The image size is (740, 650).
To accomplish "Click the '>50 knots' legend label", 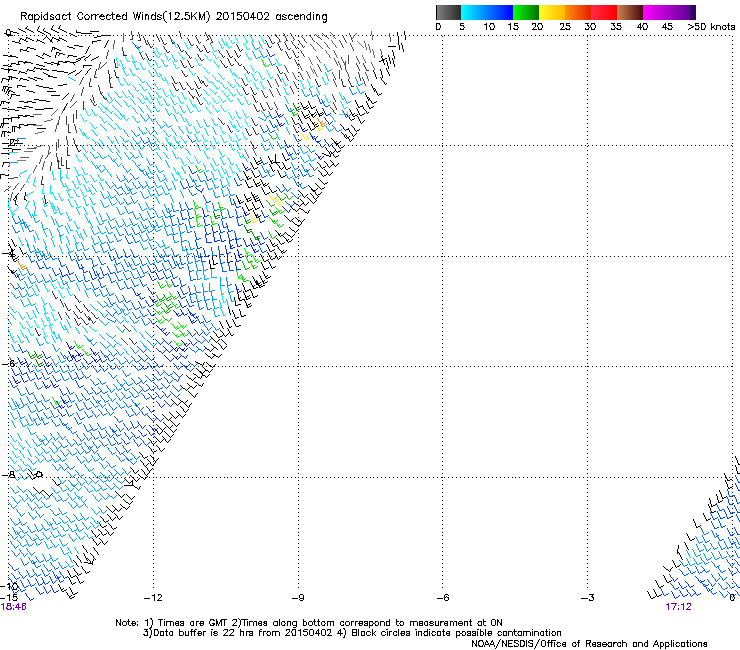I will pyautogui.click(x=711, y=27).
